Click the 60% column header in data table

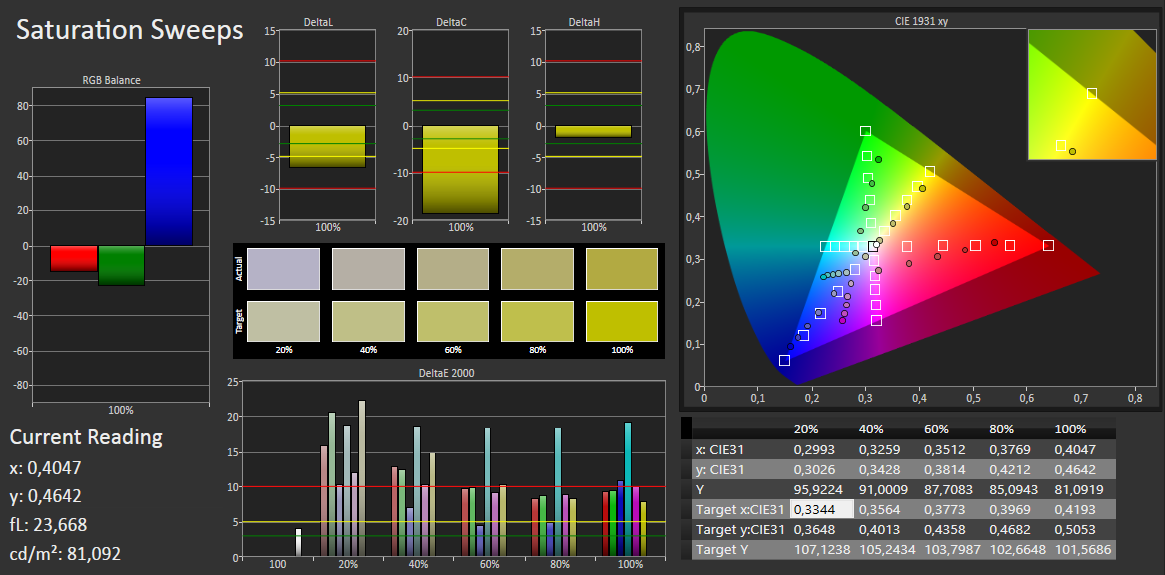point(936,429)
